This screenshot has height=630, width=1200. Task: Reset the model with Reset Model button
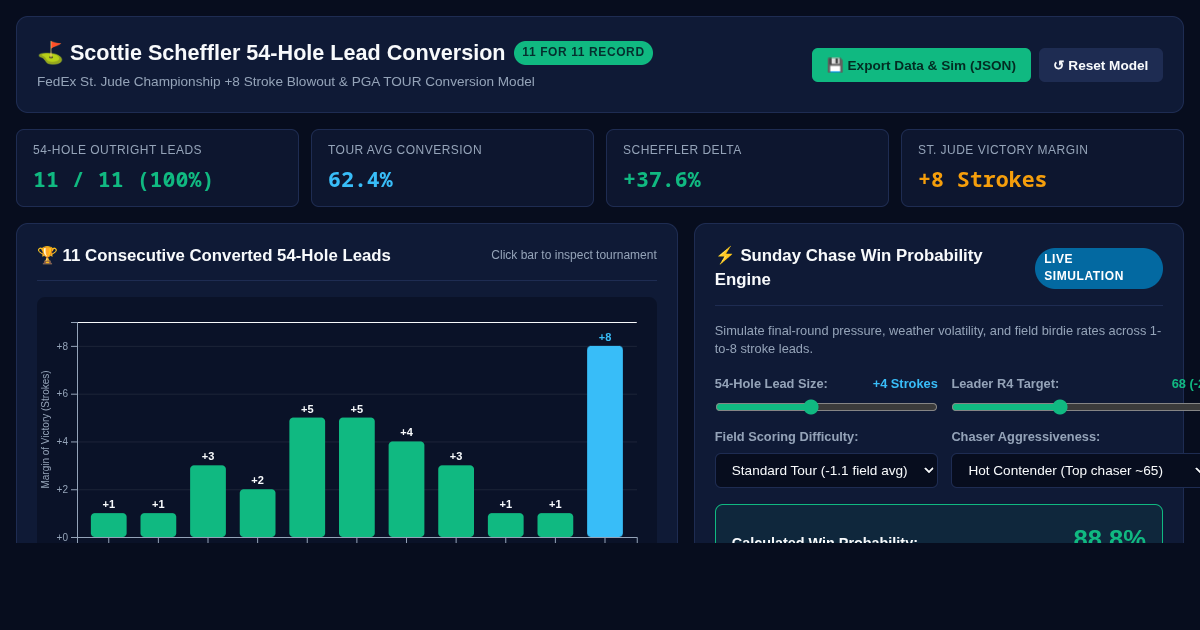click(1101, 65)
